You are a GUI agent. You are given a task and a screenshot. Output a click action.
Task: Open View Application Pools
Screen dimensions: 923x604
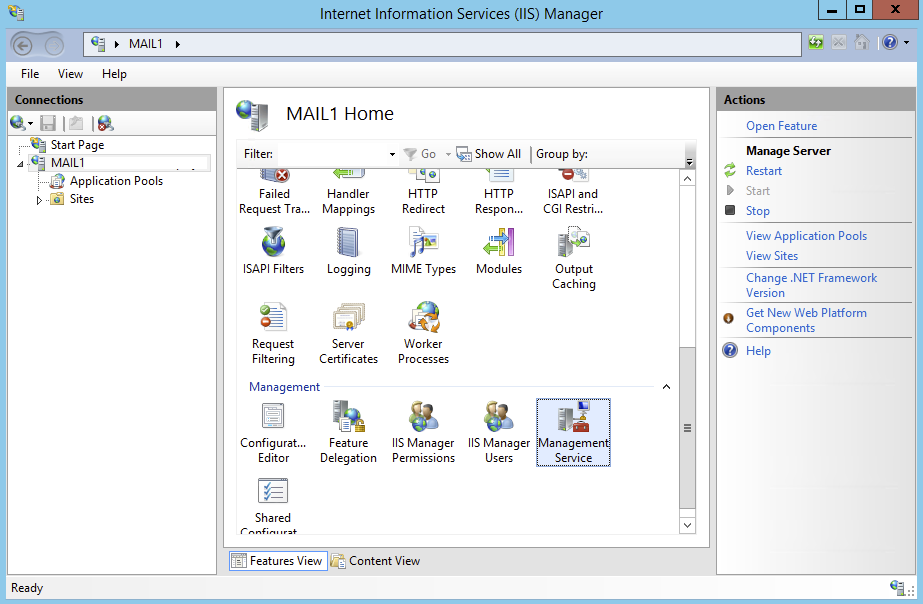click(x=806, y=235)
